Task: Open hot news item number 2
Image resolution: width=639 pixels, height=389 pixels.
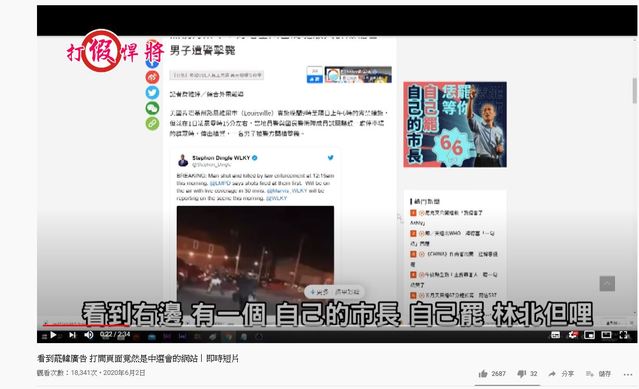Action: [453, 238]
